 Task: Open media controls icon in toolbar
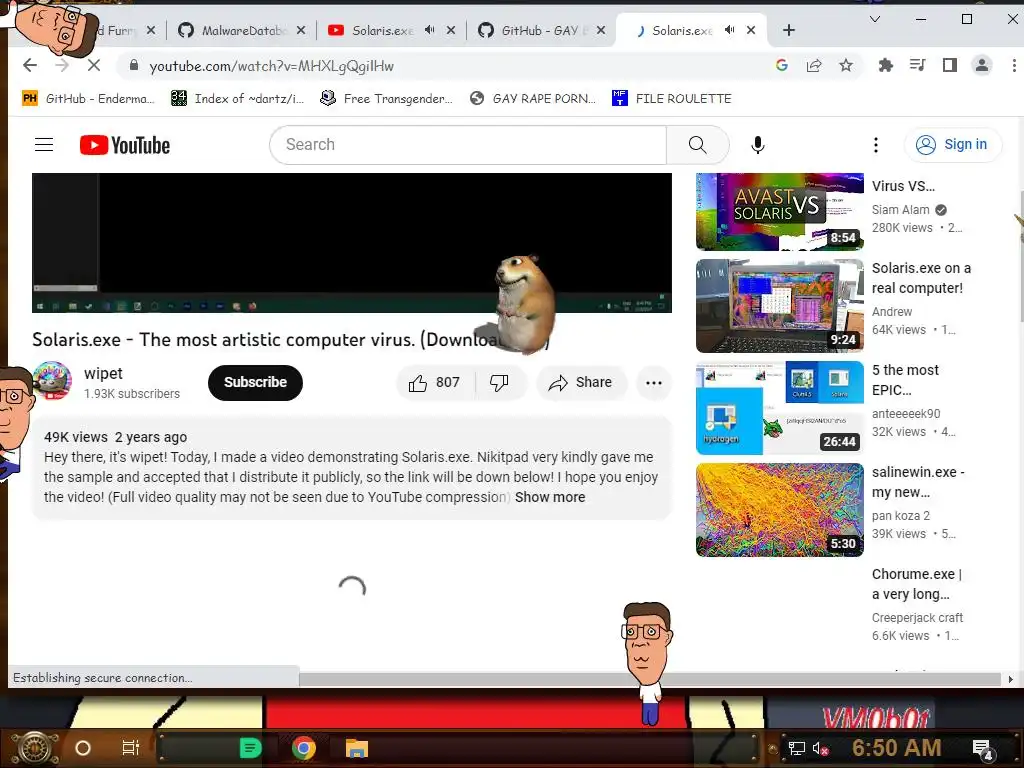click(x=918, y=65)
